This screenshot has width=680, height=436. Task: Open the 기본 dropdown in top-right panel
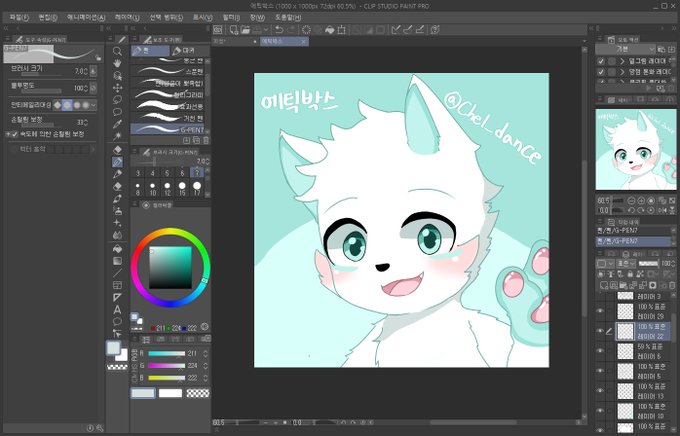(x=625, y=49)
